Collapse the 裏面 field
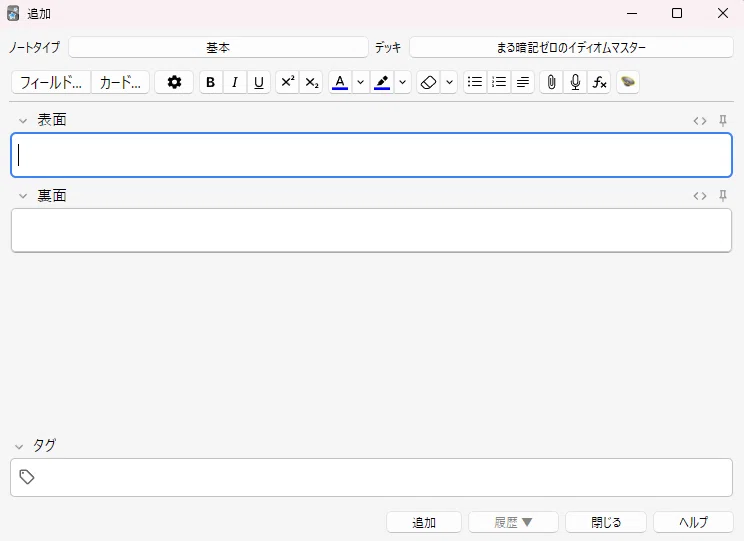The height and width of the screenshot is (541, 744). [22, 196]
